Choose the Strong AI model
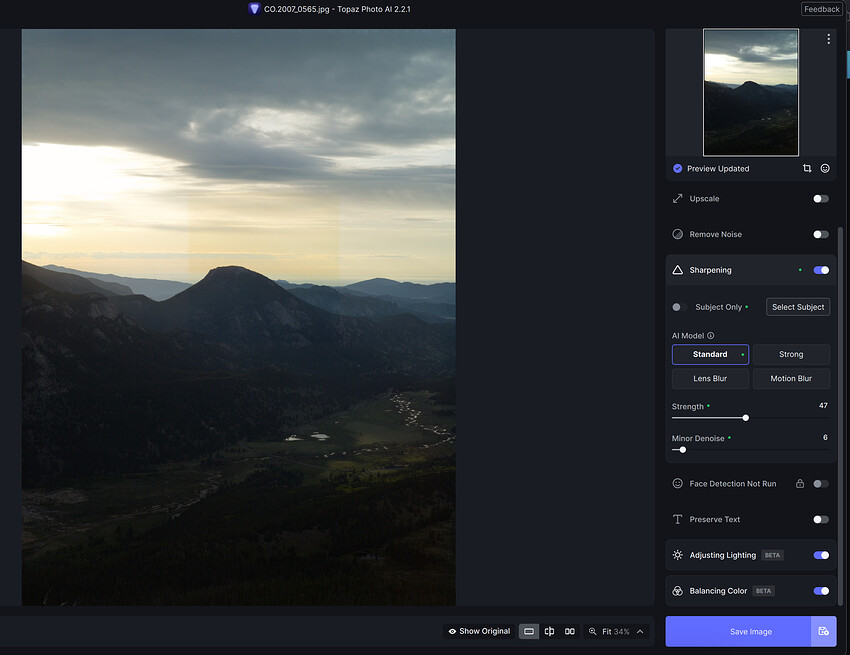This screenshot has width=850, height=655. tap(791, 354)
